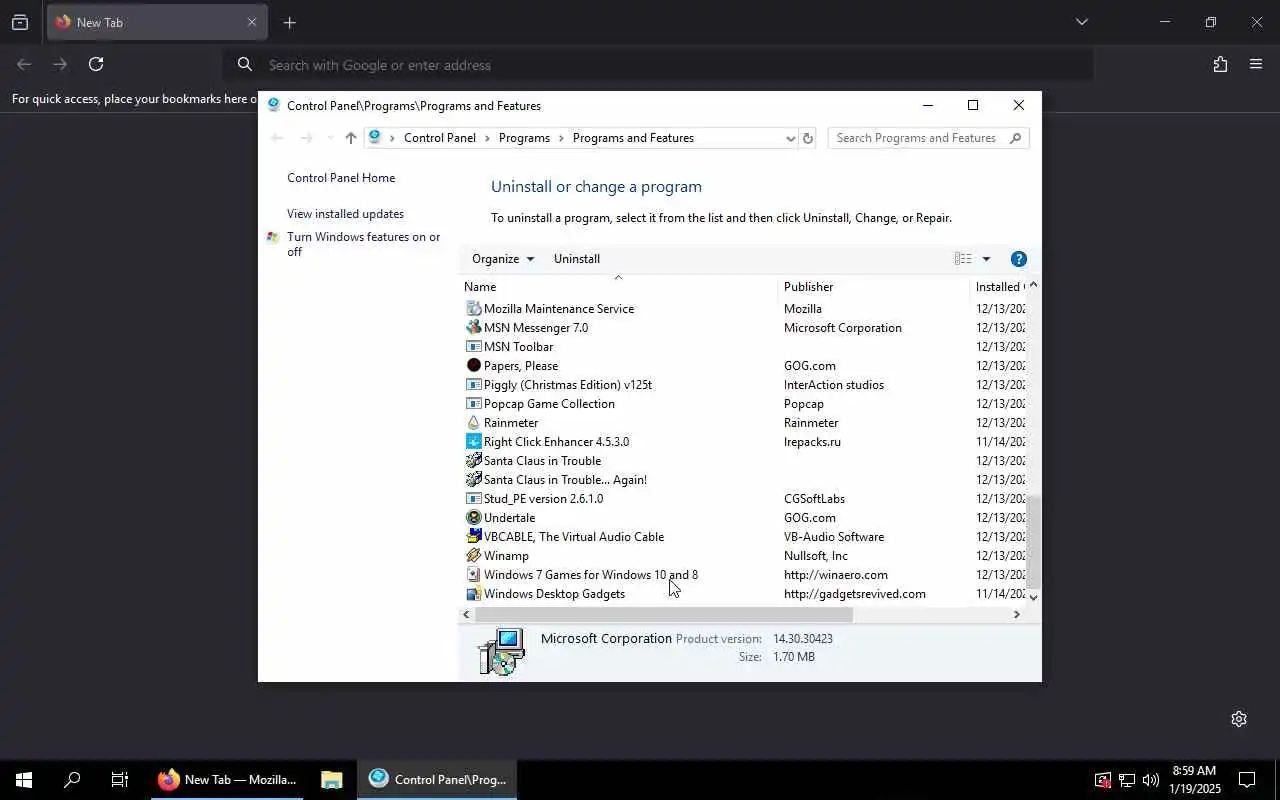Screen dimensions: 1280x800
Task: Click the Windows Desktop Gadgets icon
Action: pos(474,593)
